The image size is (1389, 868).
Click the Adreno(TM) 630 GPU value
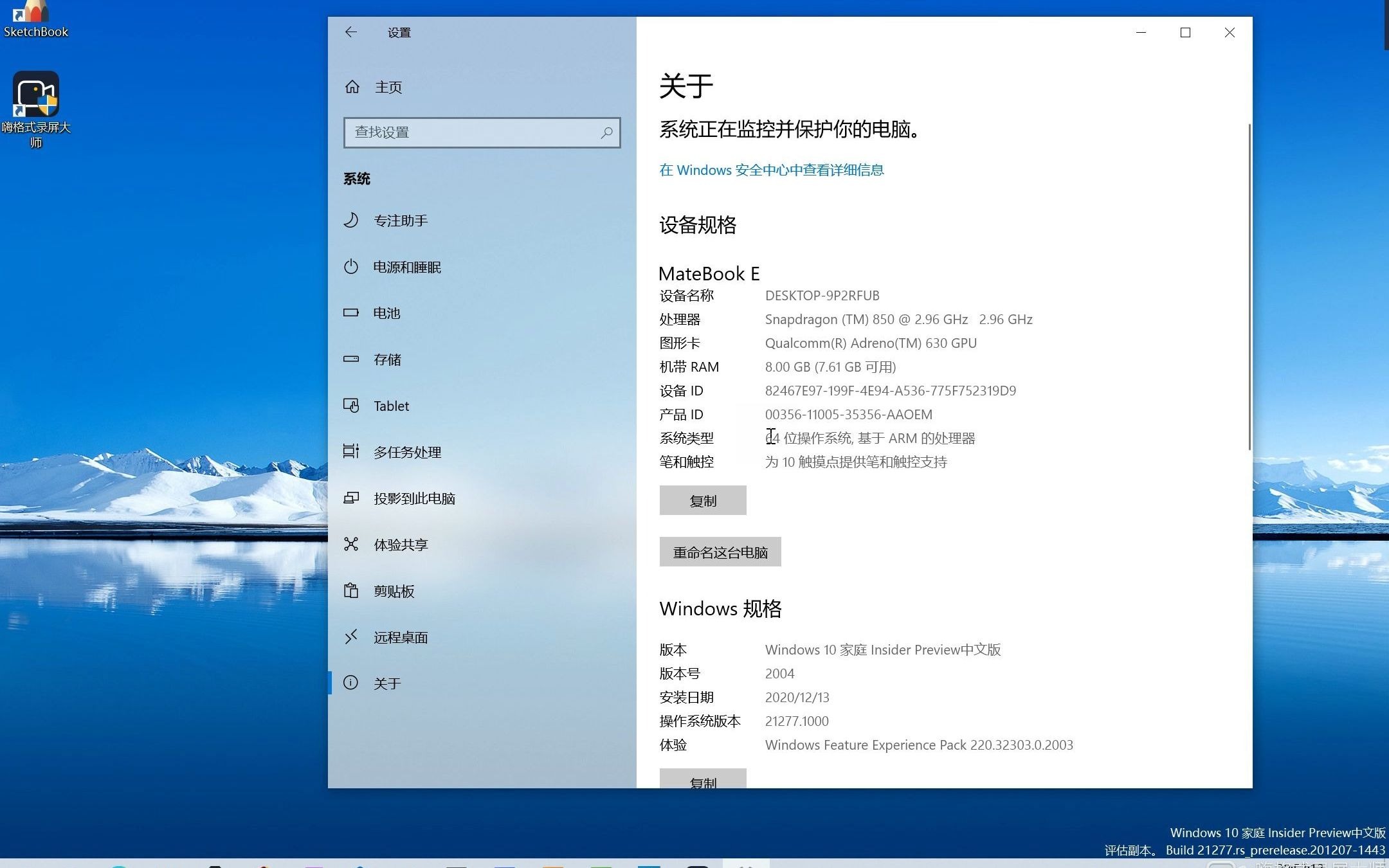tap(871, 343)
